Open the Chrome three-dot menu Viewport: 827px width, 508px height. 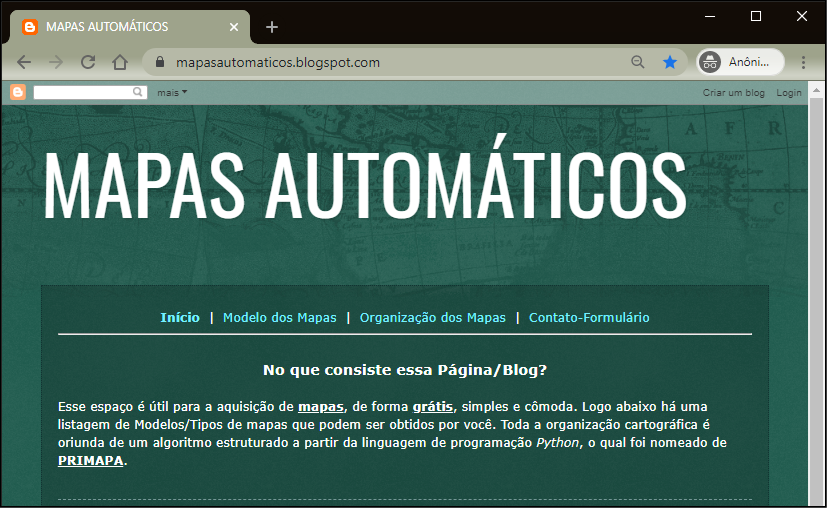pyautogui.click(x=803, y=62)
